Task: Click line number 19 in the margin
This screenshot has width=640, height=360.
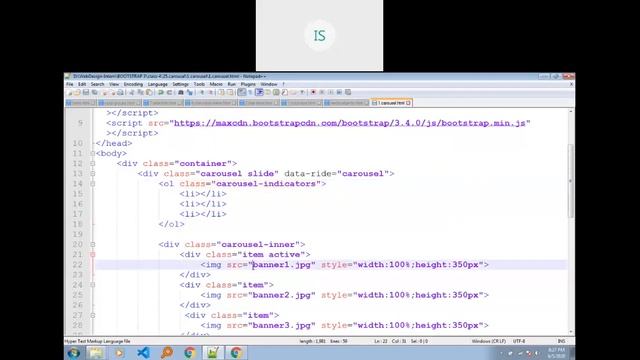Action: (x=78, y=234)
